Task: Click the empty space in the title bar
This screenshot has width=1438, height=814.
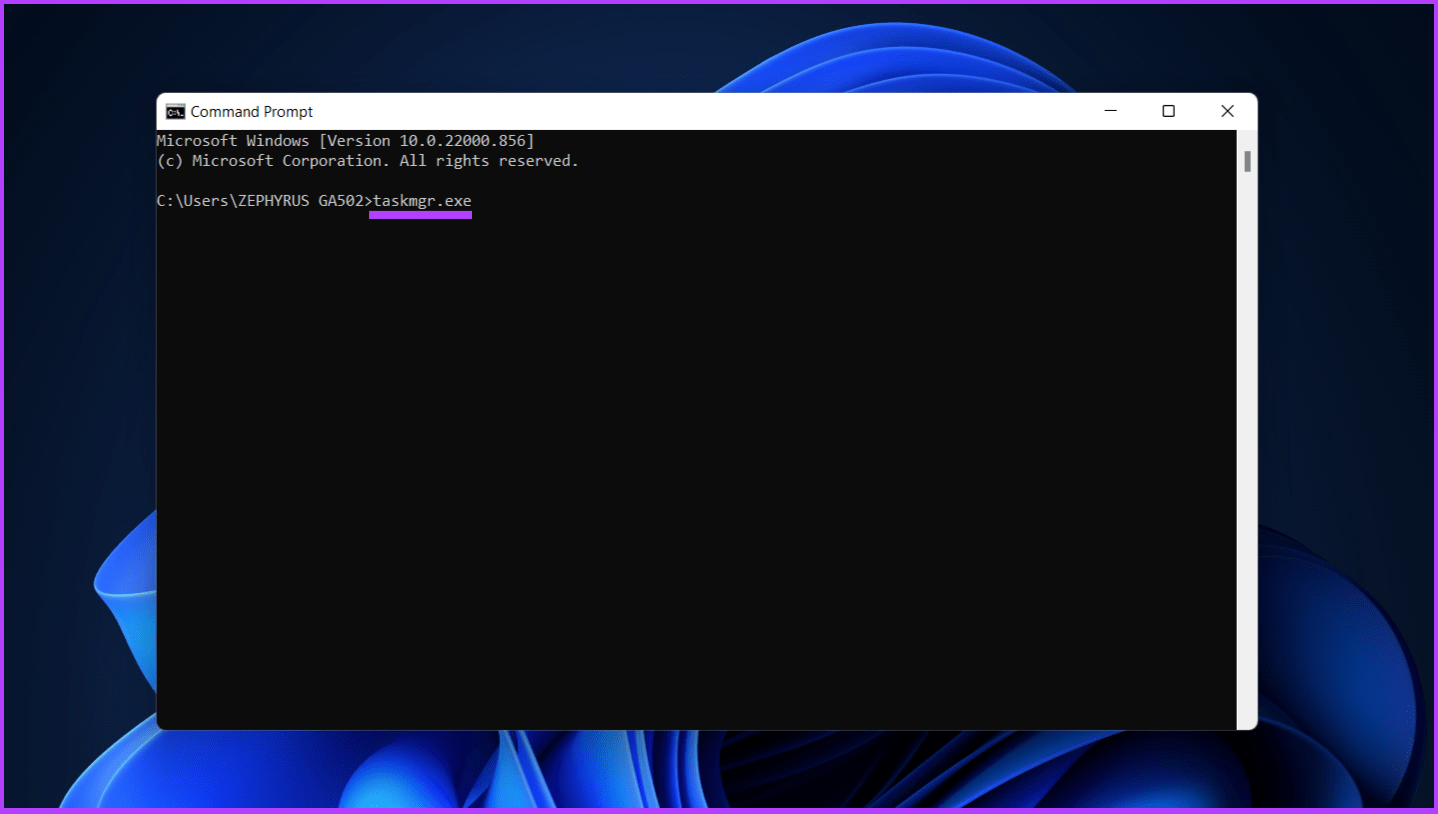Action: click(700, 111)
